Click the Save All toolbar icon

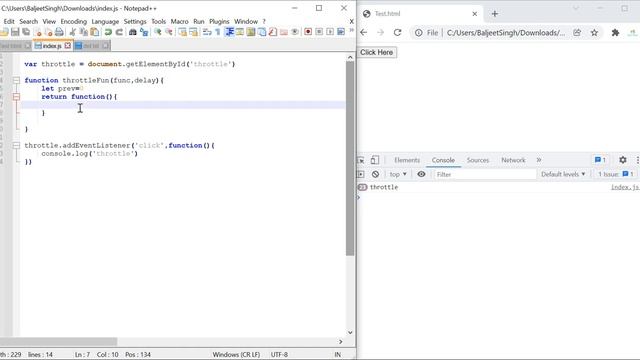[26, 32]
